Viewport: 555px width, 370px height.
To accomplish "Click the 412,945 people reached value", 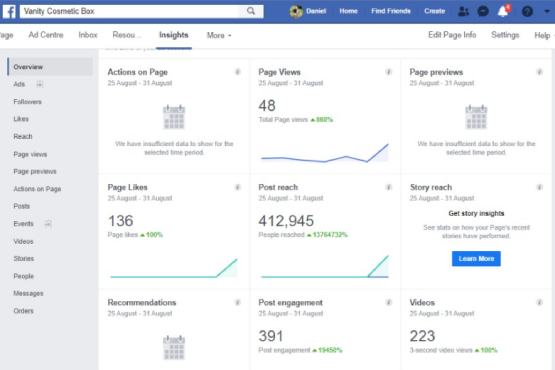I will (x=286, y=221).
